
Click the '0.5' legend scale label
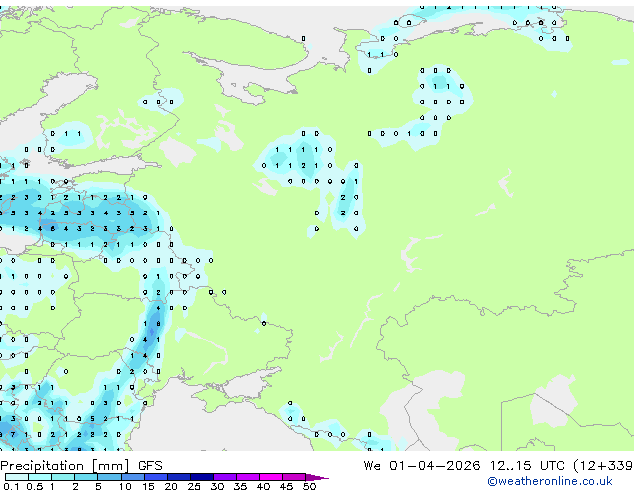coord(34,486)
